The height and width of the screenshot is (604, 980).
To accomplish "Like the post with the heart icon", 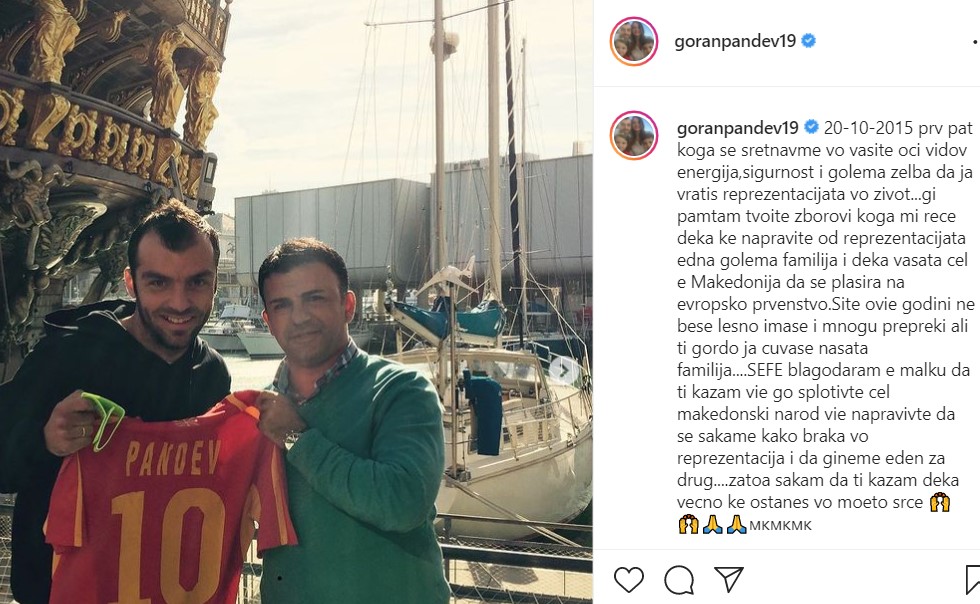I will pyautogui.click(x=629, y=580).
